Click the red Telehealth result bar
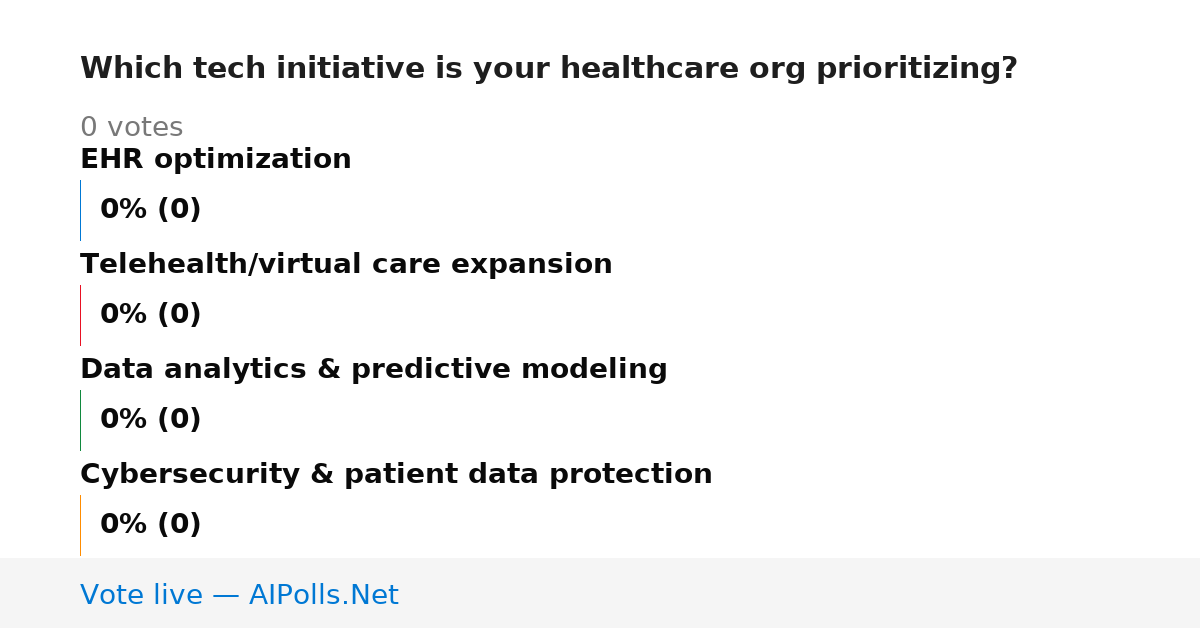This screenshot has height=628, width=1200. pos(80,315)
